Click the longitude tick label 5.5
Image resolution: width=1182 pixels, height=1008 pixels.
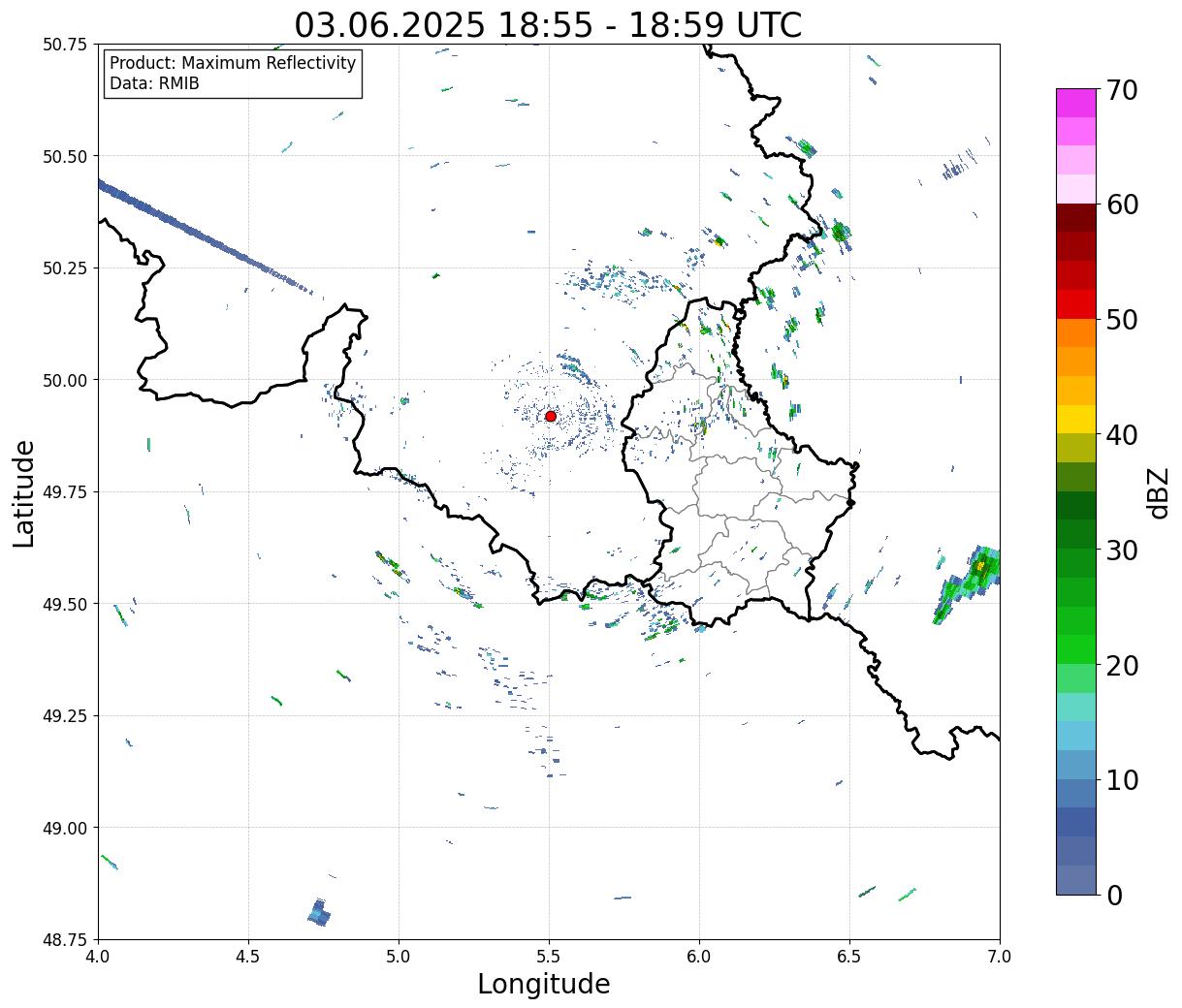(x=549, y=956)
